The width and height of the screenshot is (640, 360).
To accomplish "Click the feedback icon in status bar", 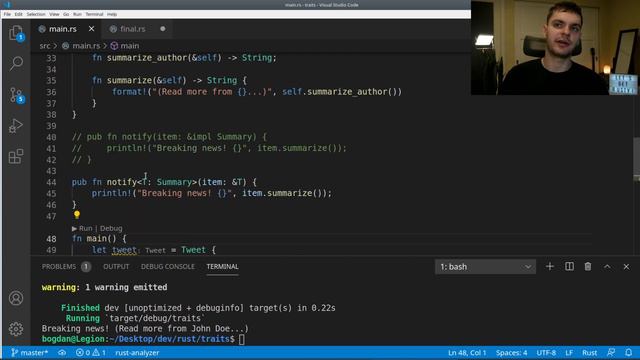I will pyautogui.click(x=611, y=353).
